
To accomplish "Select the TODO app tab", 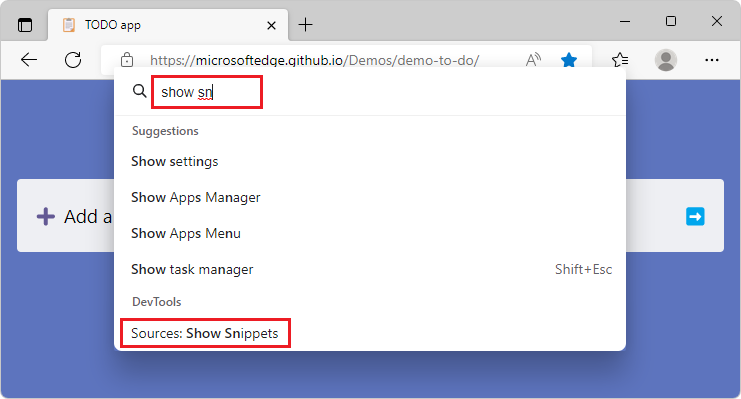I will (168, 25).
